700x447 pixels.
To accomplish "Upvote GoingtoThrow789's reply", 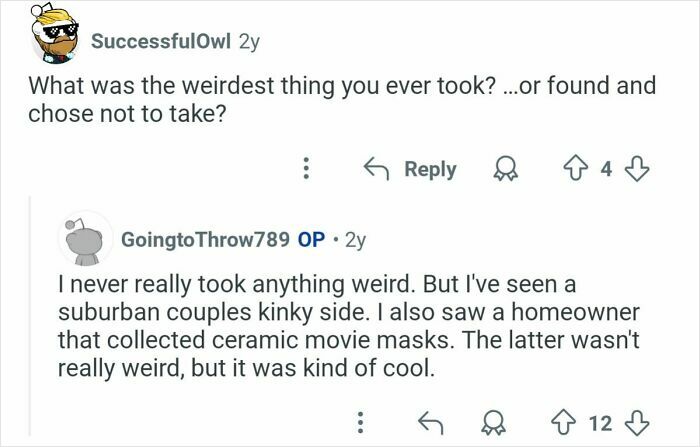I will tap(571, 424).
